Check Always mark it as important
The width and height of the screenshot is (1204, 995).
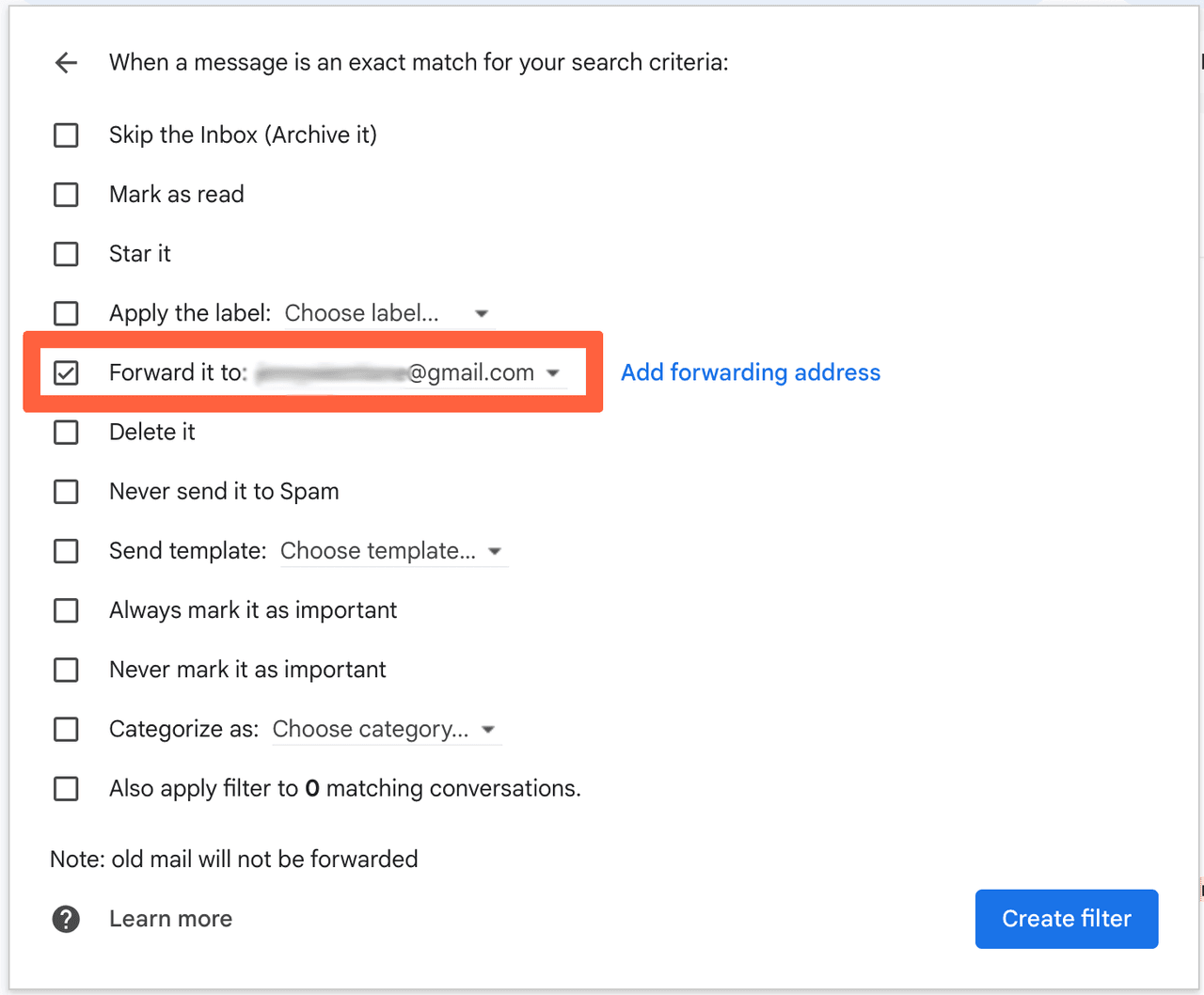66,610
